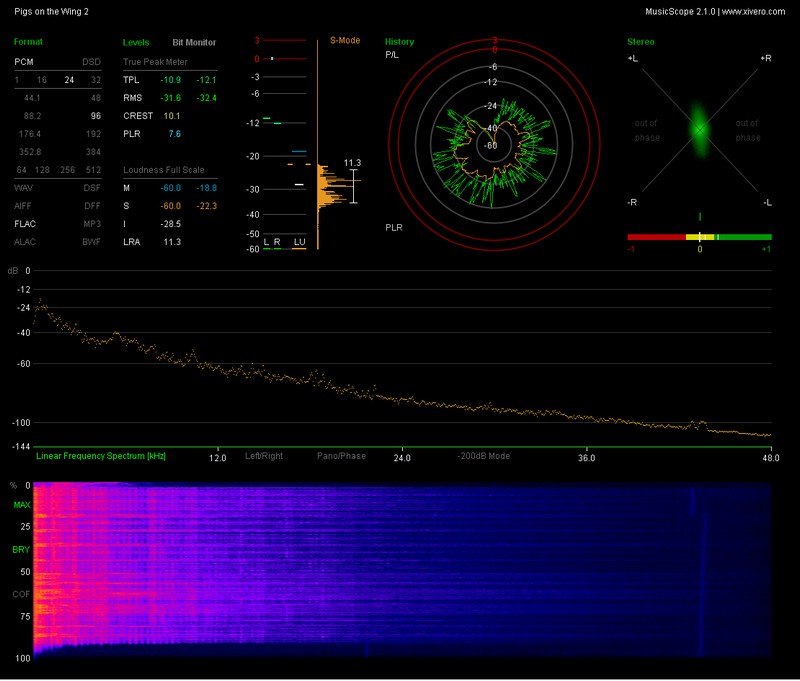Click the stereo correlation balance bar
The image size is (800, 681).
[x=699, y=237]
